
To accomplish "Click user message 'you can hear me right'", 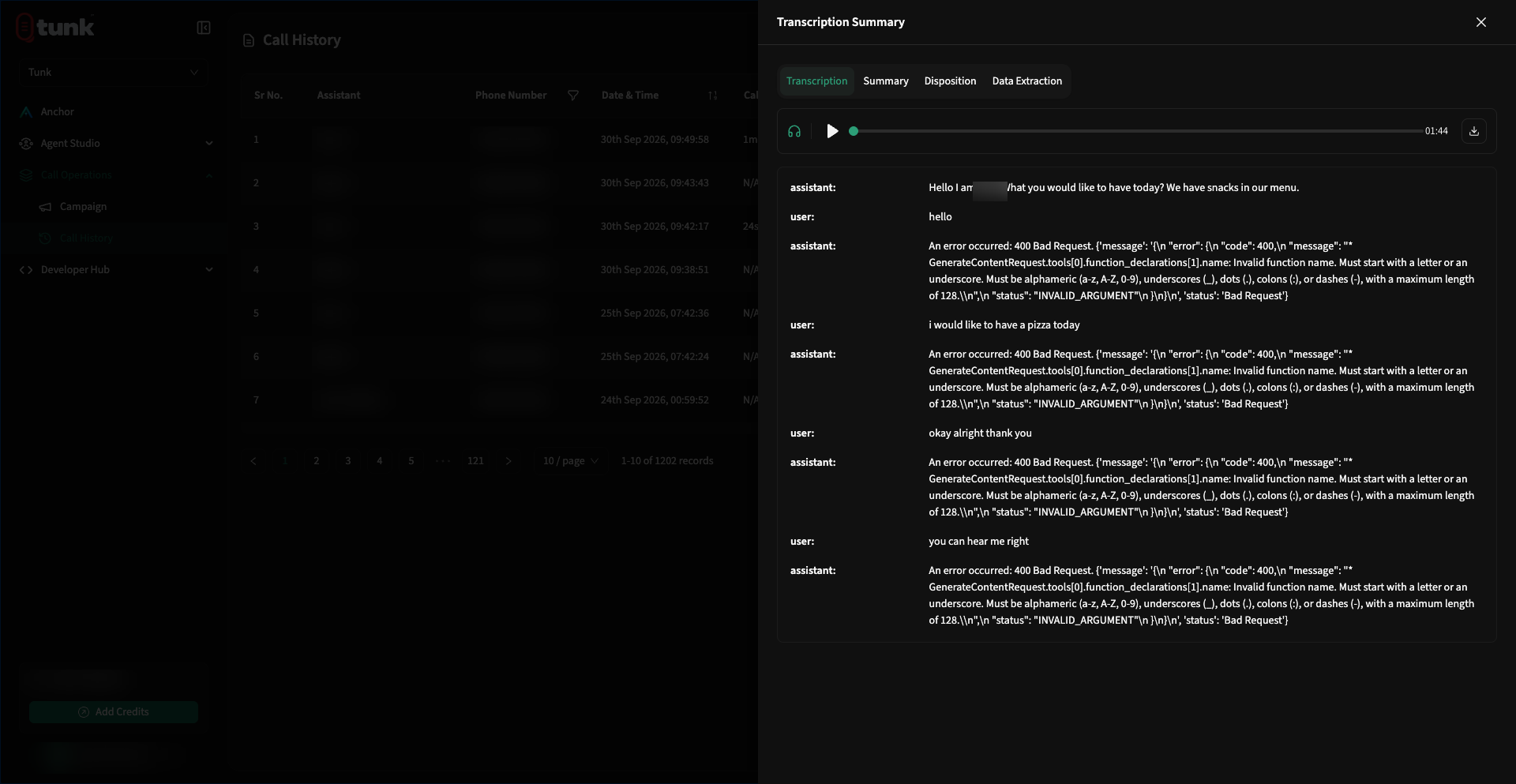I will pos(978,542).
